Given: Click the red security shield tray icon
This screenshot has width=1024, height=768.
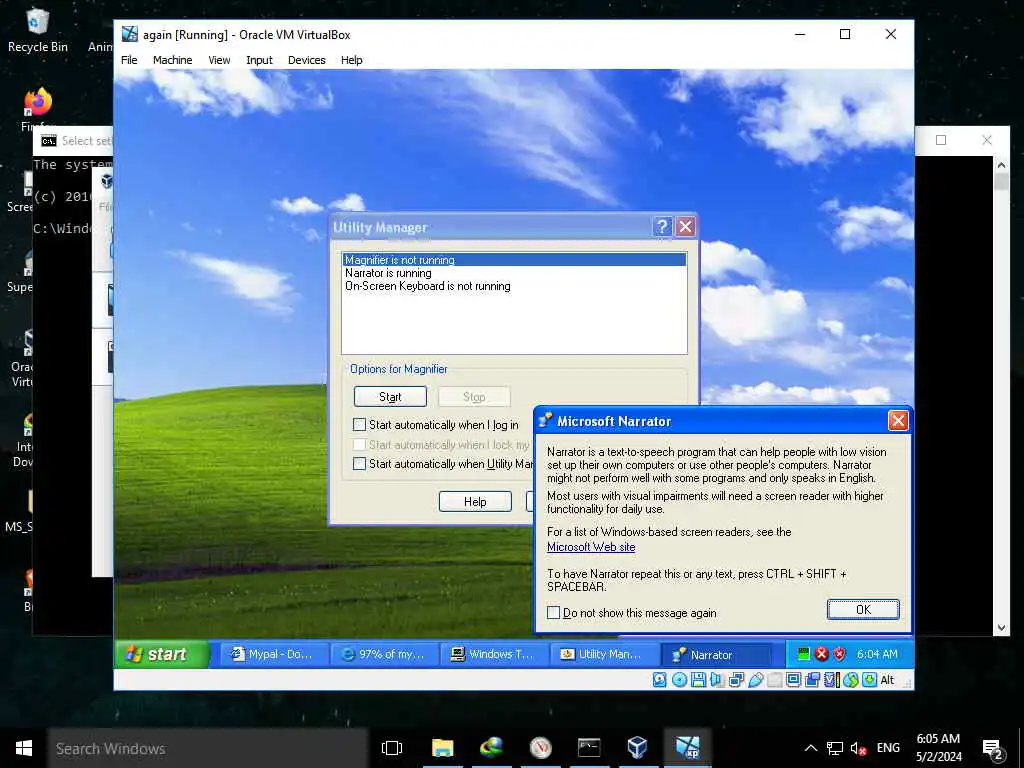Looking at the screenshot, I should coord(840,654).
